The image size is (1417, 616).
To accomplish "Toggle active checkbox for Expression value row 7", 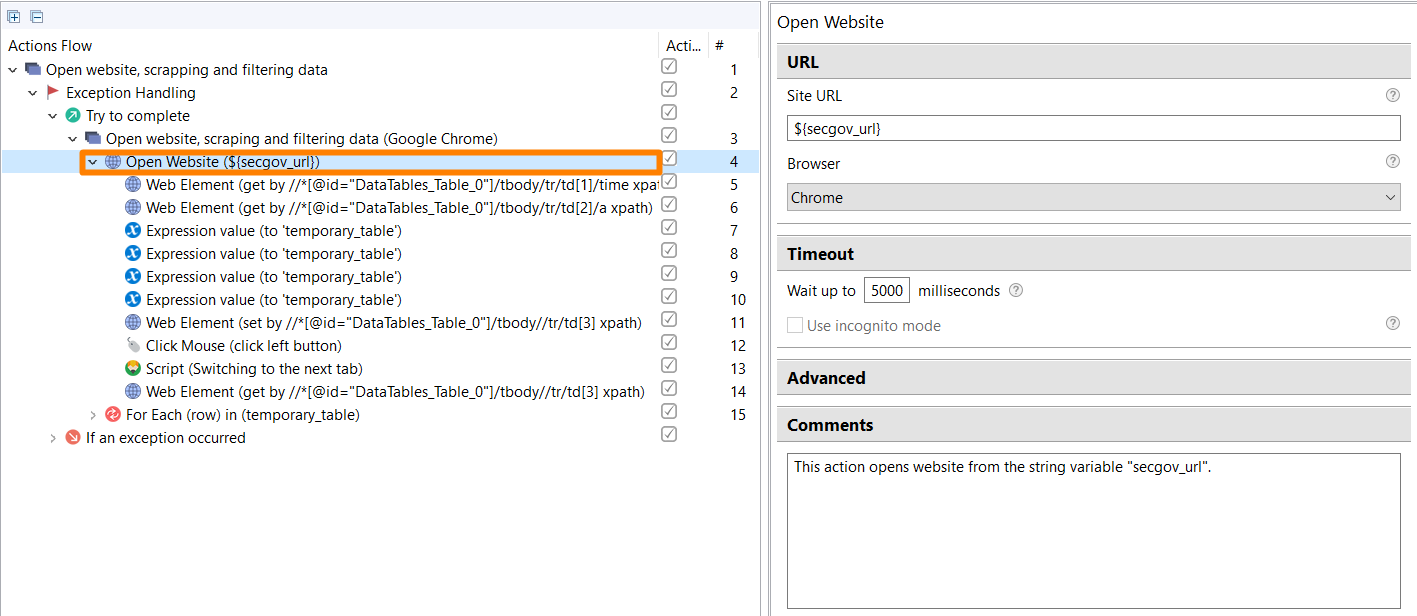I will point(669,227).
